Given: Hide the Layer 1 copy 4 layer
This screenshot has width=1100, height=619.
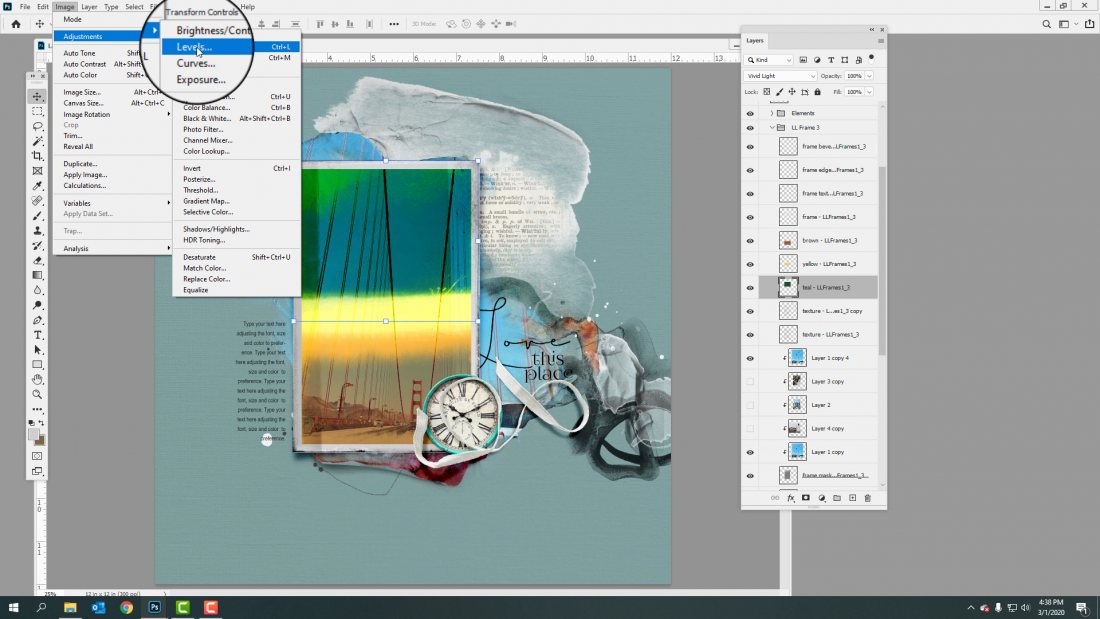Looking at the screenshot, I should click(x=750, y=359).
